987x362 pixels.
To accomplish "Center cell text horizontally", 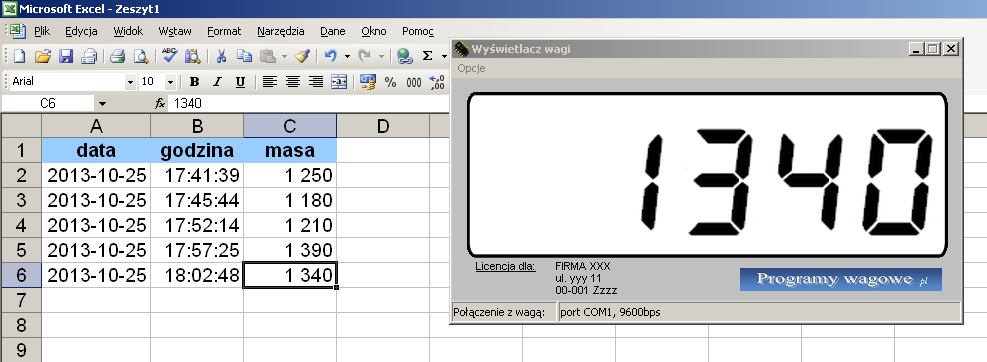I will 293,82.
